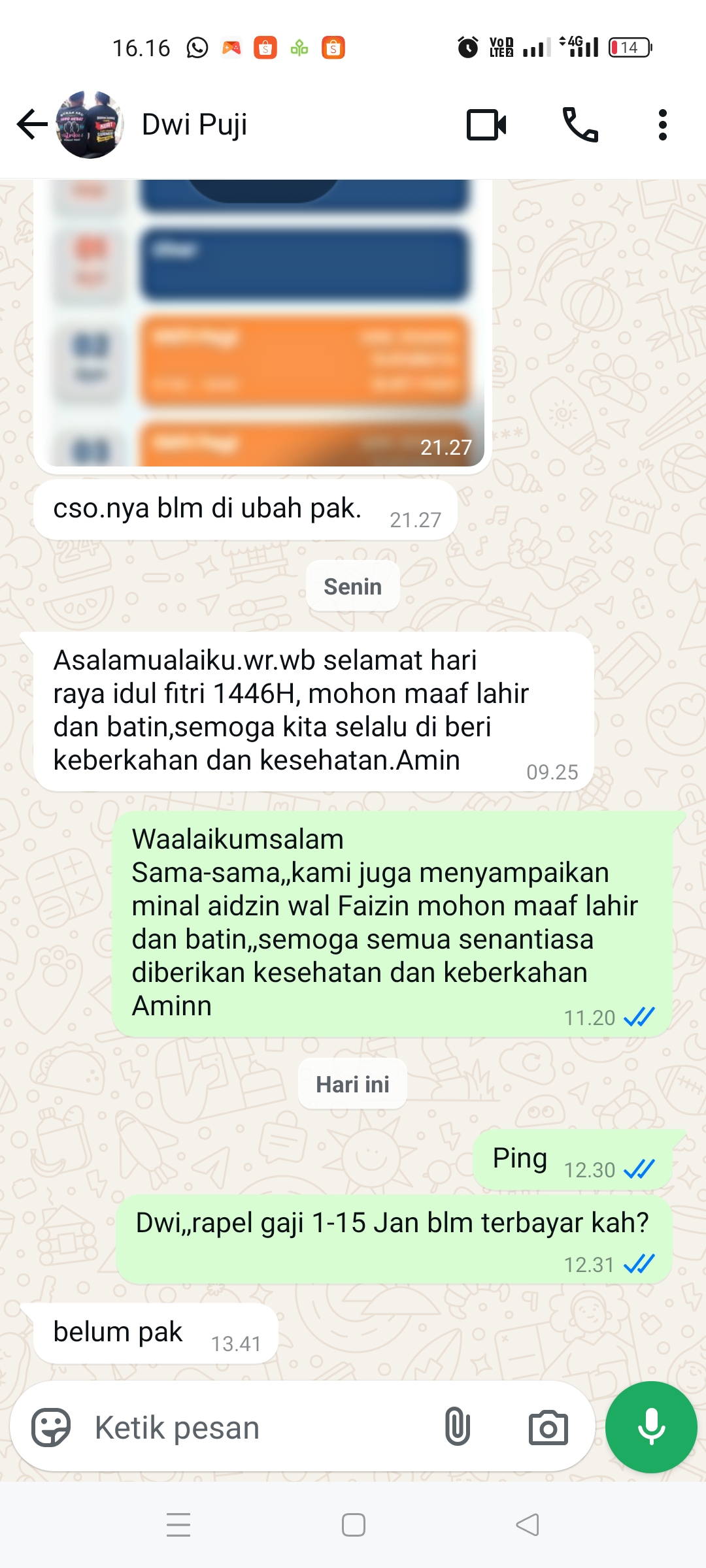Select the 'belum pak' message bubble
Viewport: 706px width, 1568px height.
click(x=156, y=1333)
